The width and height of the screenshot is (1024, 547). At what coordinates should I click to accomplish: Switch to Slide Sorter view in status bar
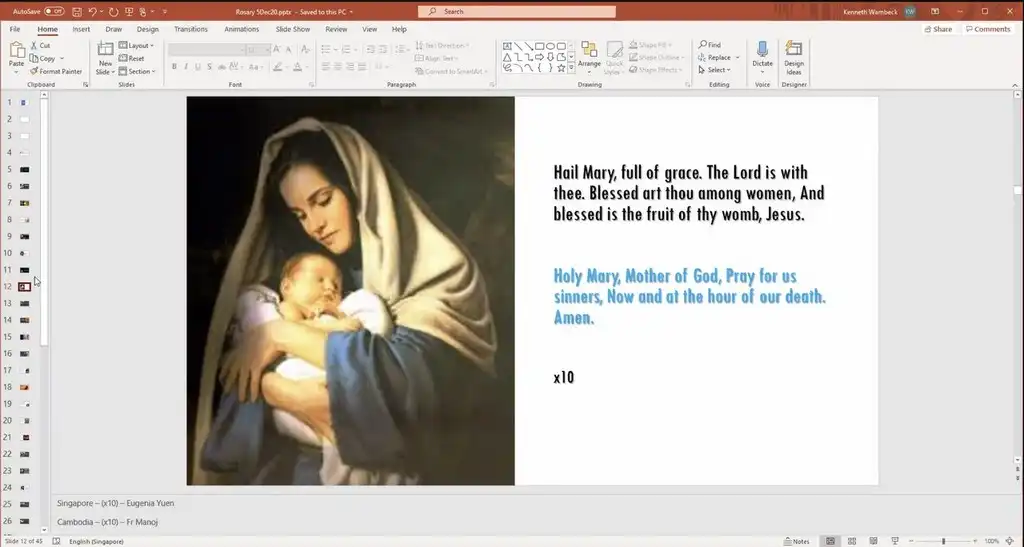(852, 541)
